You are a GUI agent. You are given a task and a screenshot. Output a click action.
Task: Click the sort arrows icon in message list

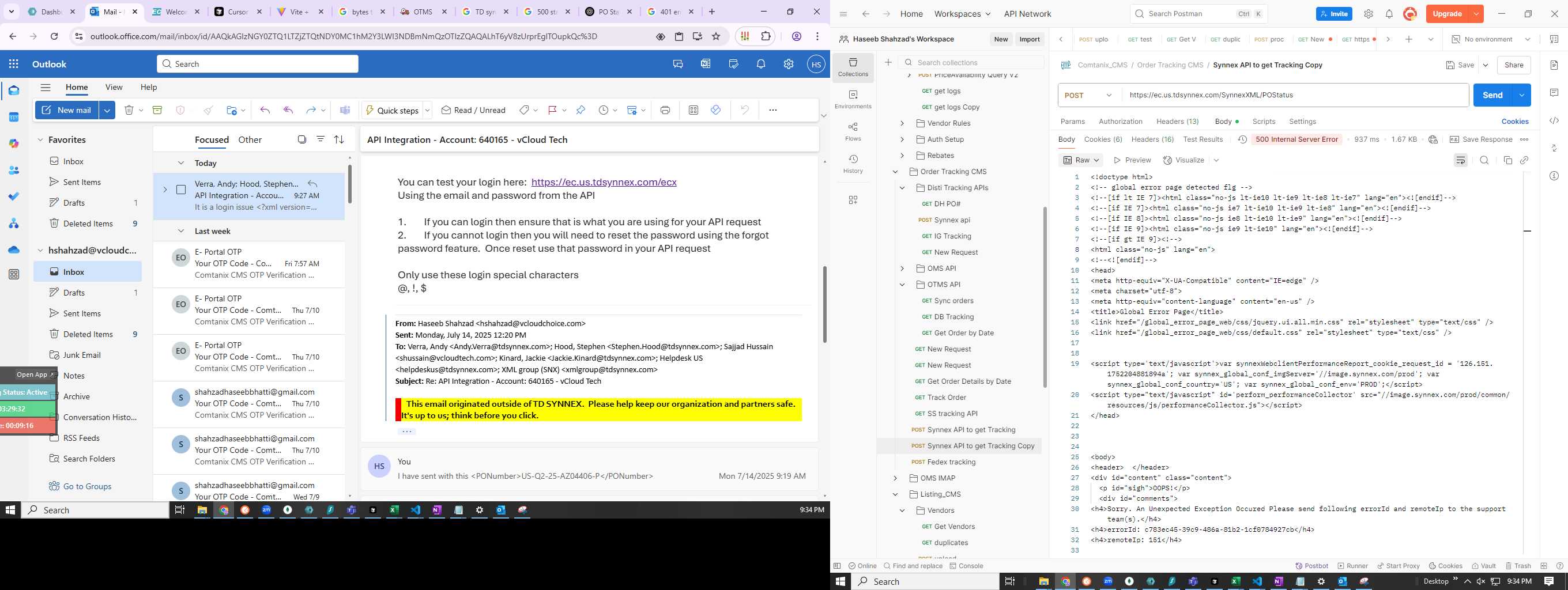click(339, 139)
